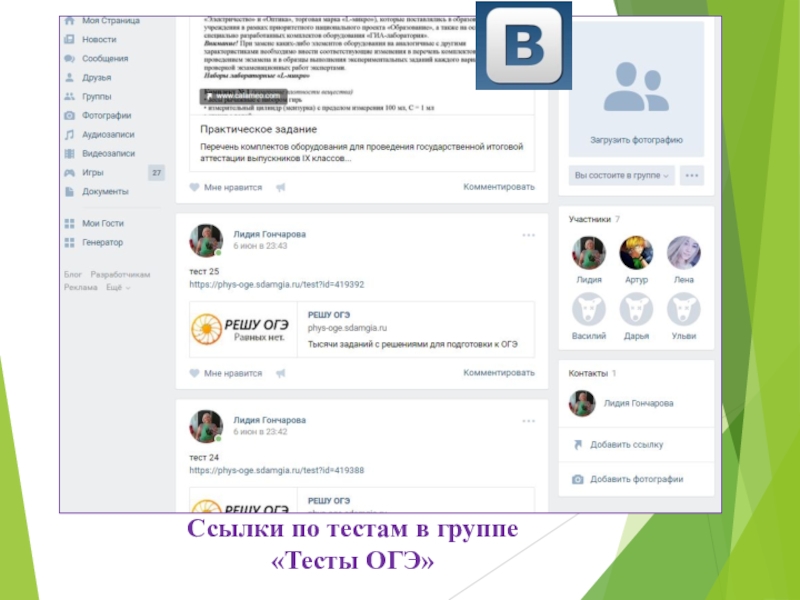The width and height of the screenshot is (800, 600).
Task: Open link phys-oge.sdamgia.ru test id=419388
Action: pyautogui.click(x=277, y=470)
